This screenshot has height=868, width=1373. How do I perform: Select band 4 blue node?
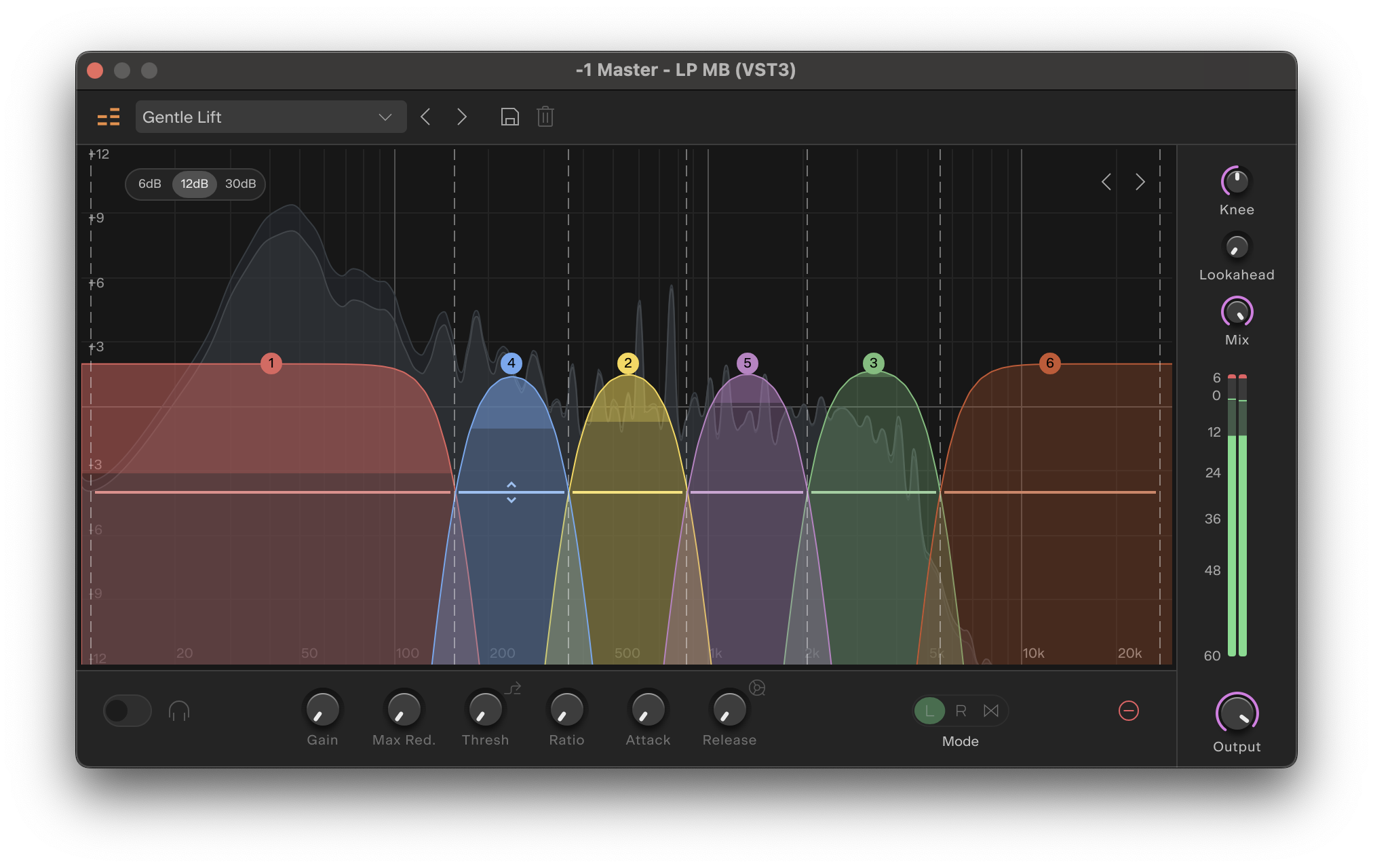pos(511,363)
